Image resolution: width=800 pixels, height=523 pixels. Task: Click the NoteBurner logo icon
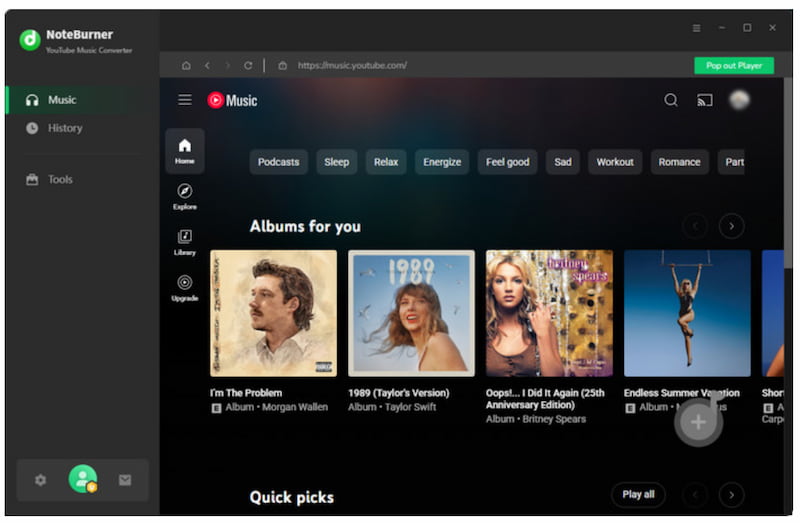(x=30, y=40)
